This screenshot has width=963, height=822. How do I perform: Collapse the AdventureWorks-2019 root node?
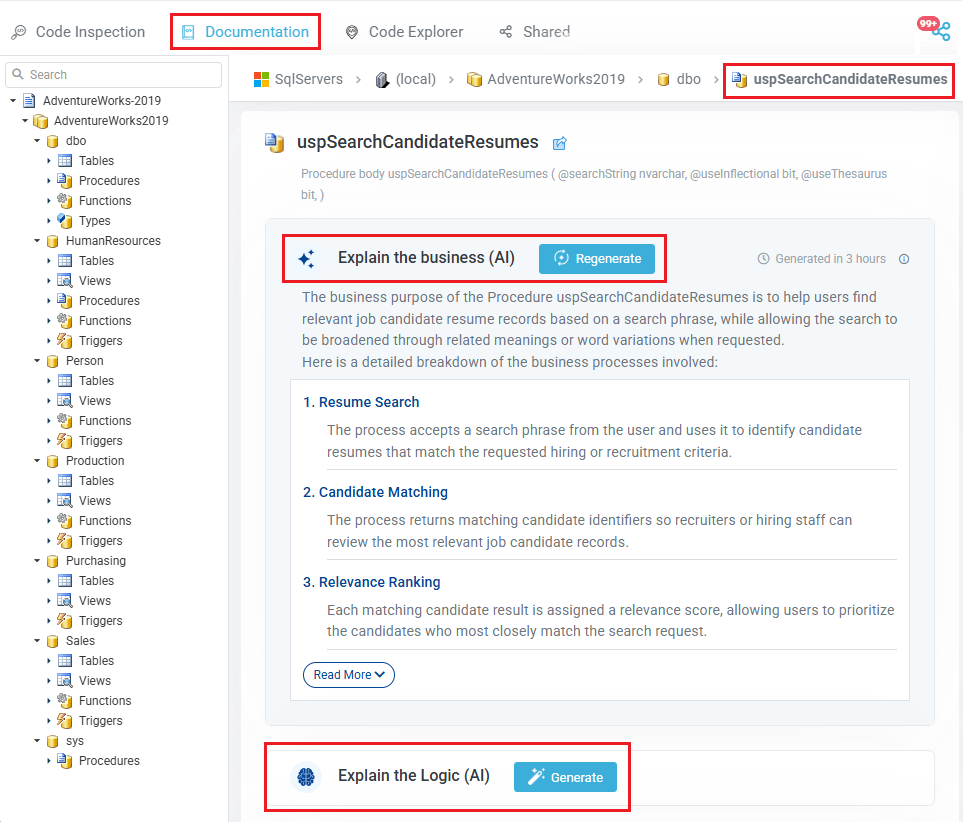point(13,100)
